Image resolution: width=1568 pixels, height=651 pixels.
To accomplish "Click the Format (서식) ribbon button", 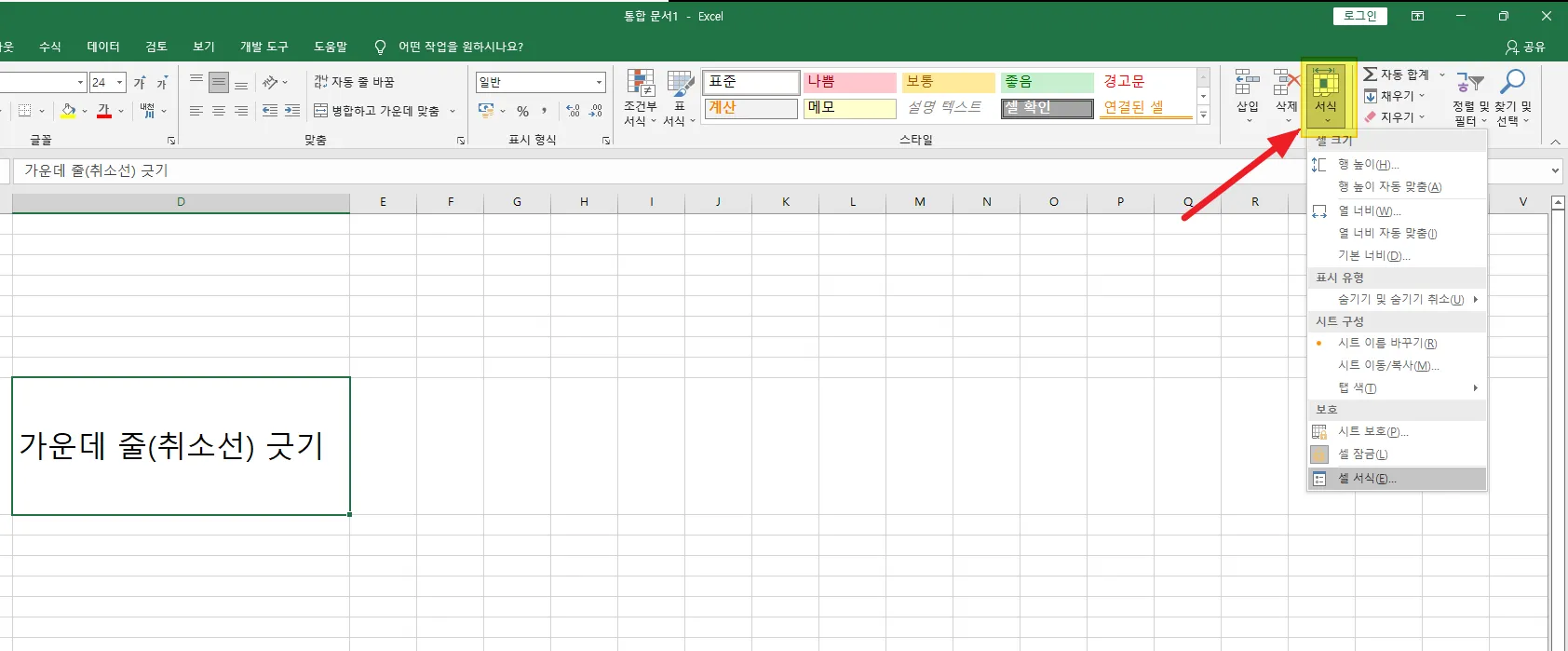I will [1326, 96].
